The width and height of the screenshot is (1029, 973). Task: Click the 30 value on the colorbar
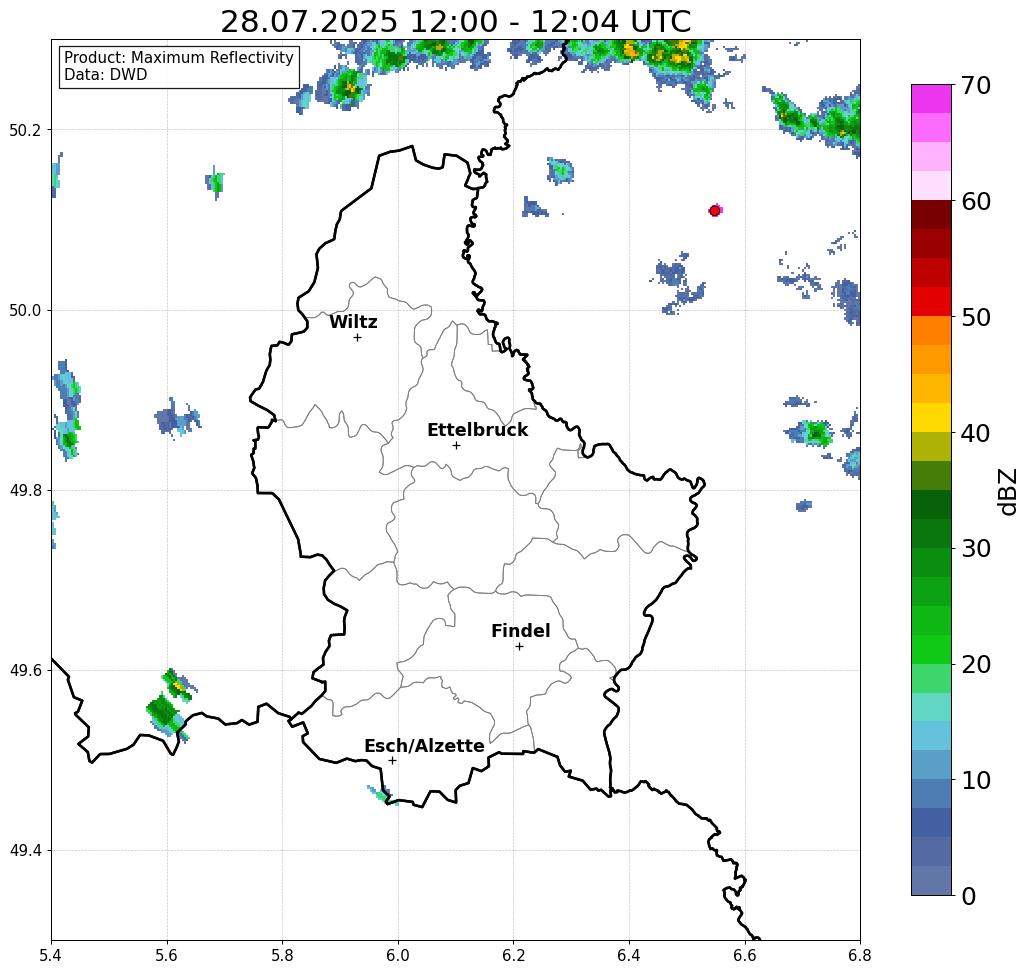pos(976,549)
